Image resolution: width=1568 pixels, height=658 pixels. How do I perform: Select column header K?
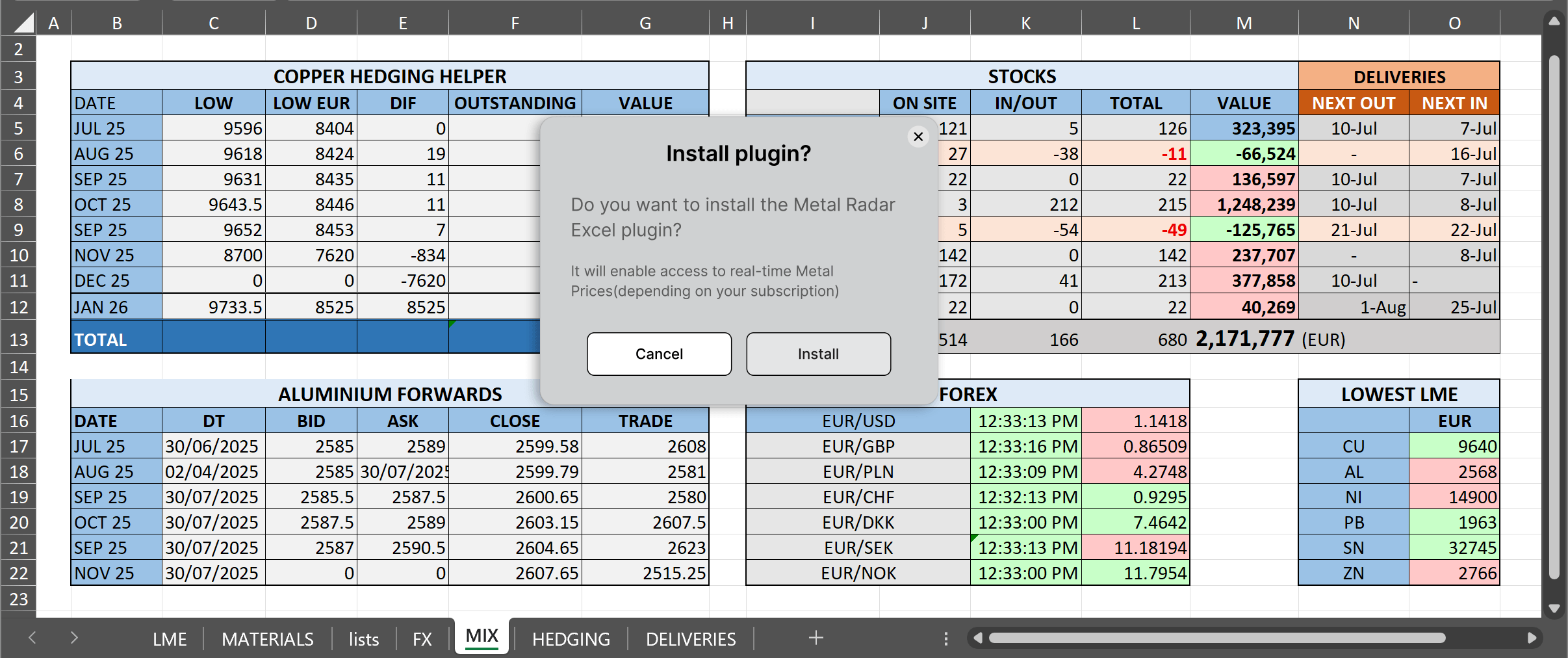[1025, 22]
